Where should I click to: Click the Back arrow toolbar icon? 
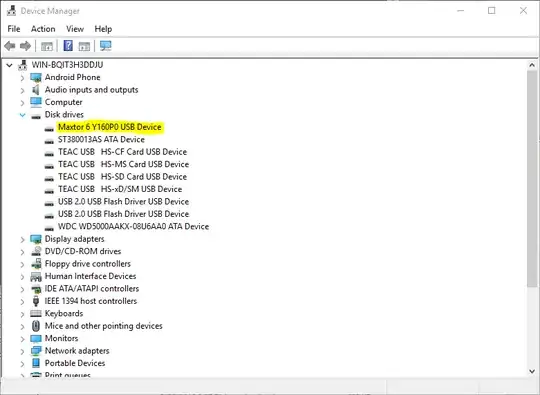(10, 46)
